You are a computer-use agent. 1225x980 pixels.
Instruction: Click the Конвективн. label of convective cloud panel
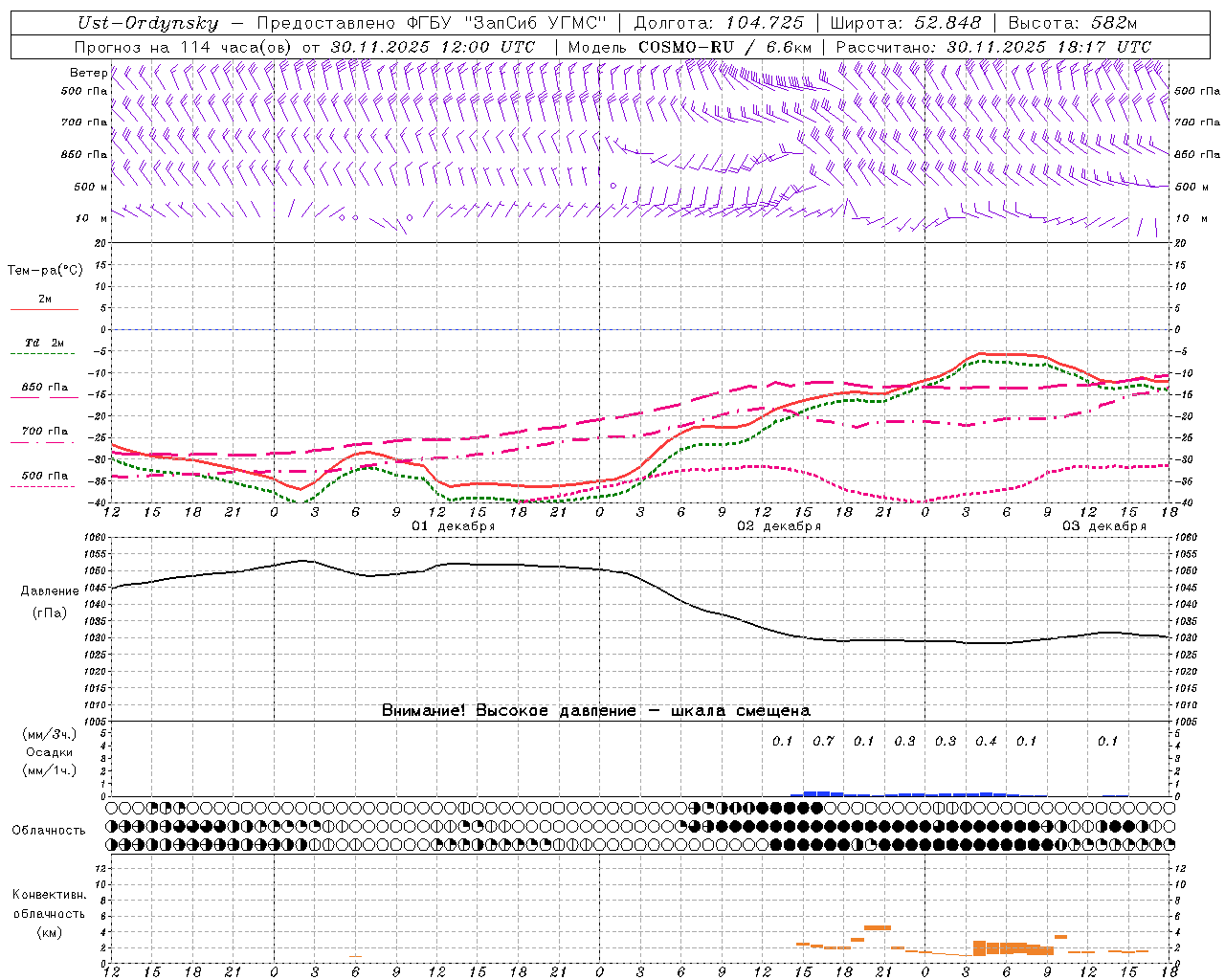point(49,895)
